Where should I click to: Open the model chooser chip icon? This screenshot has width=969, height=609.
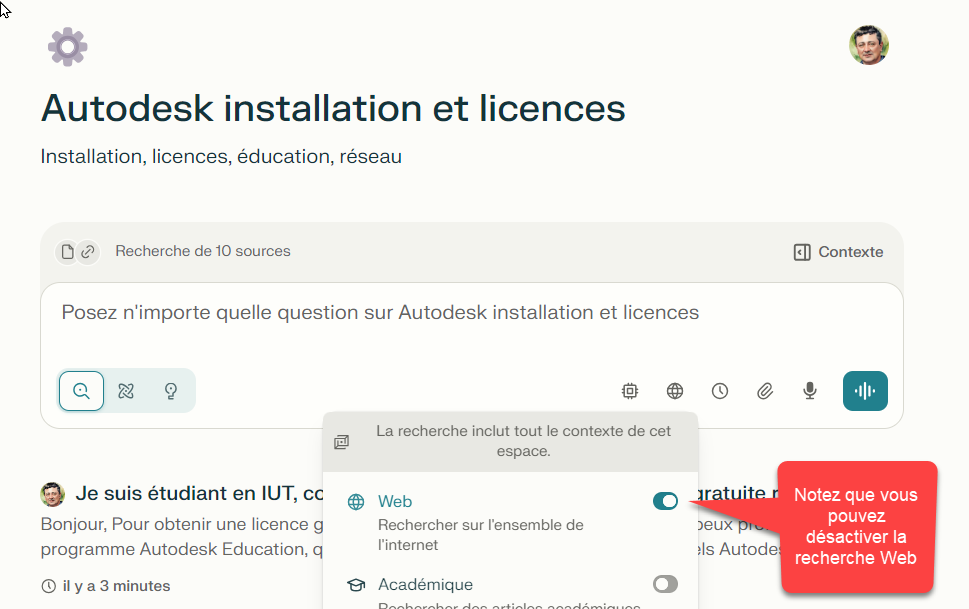click(x=630, y=391)
